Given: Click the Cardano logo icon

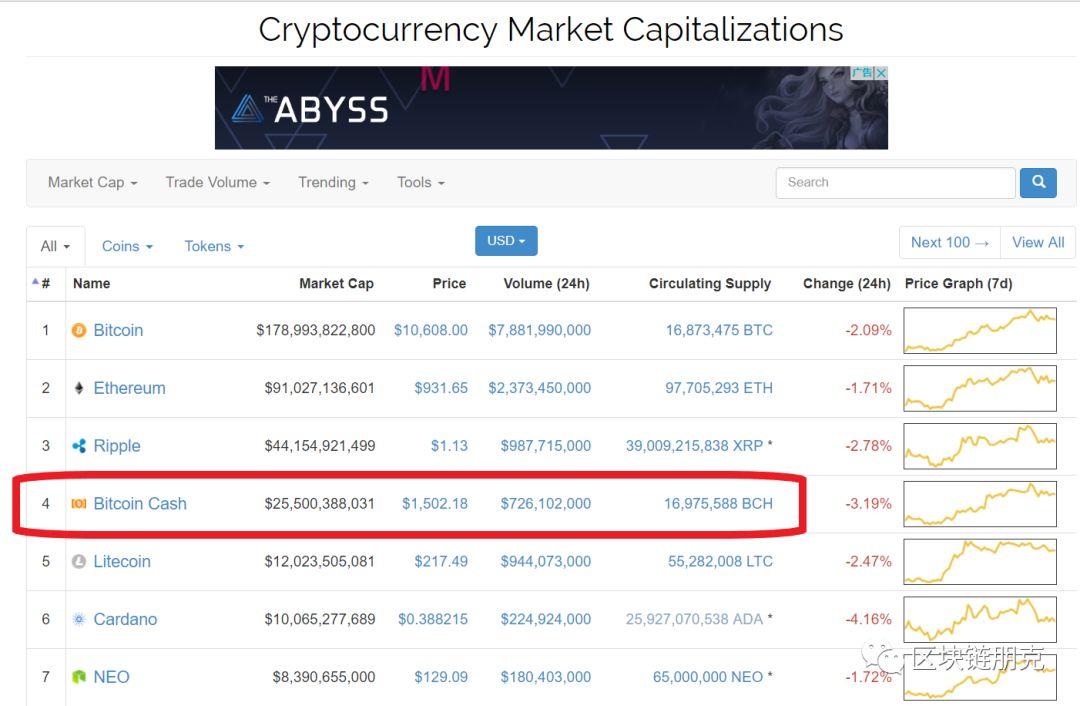Looking at the screenshot, I should 79,620.
